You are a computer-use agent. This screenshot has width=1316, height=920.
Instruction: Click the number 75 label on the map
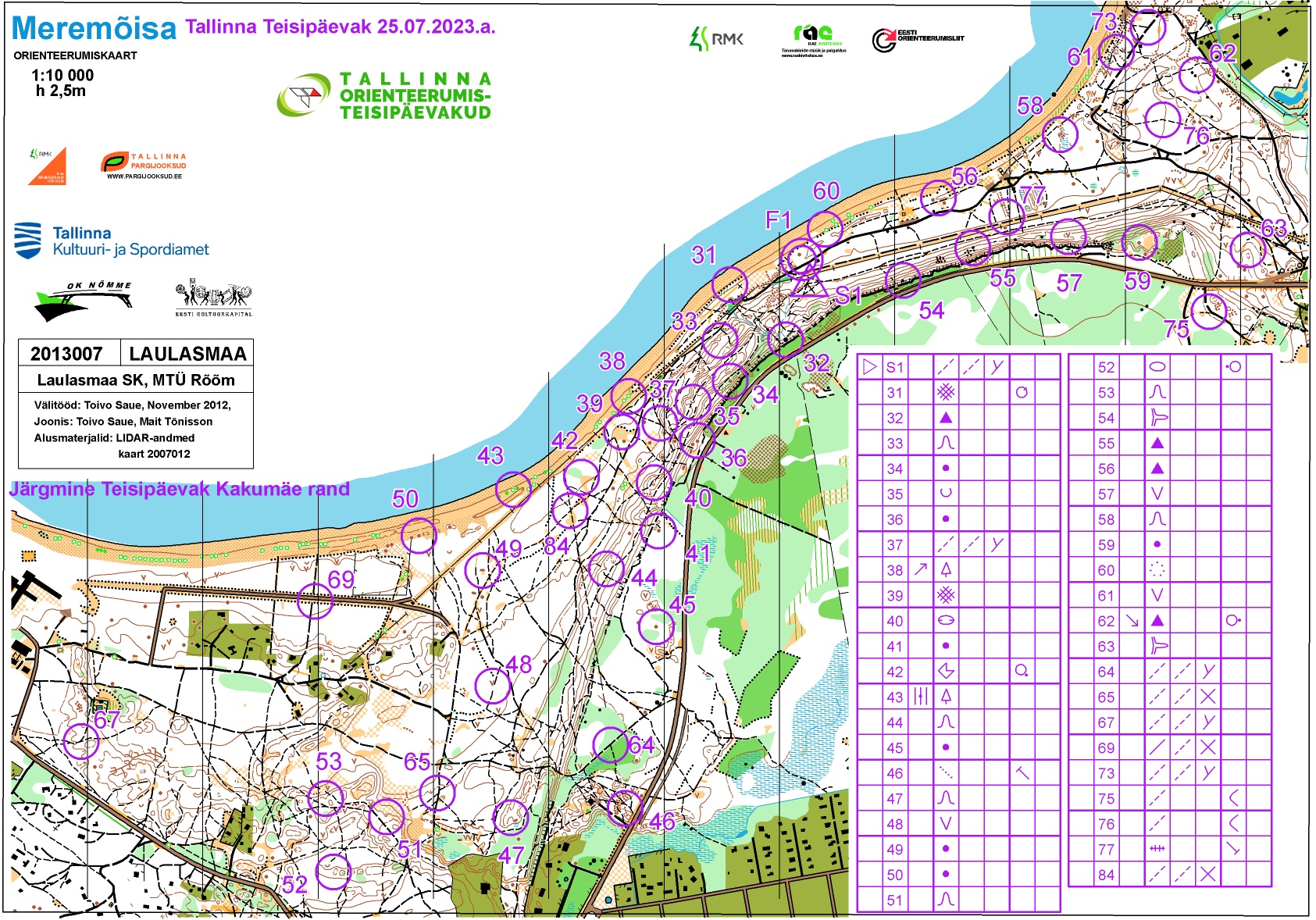click(x=1176, y=330)
